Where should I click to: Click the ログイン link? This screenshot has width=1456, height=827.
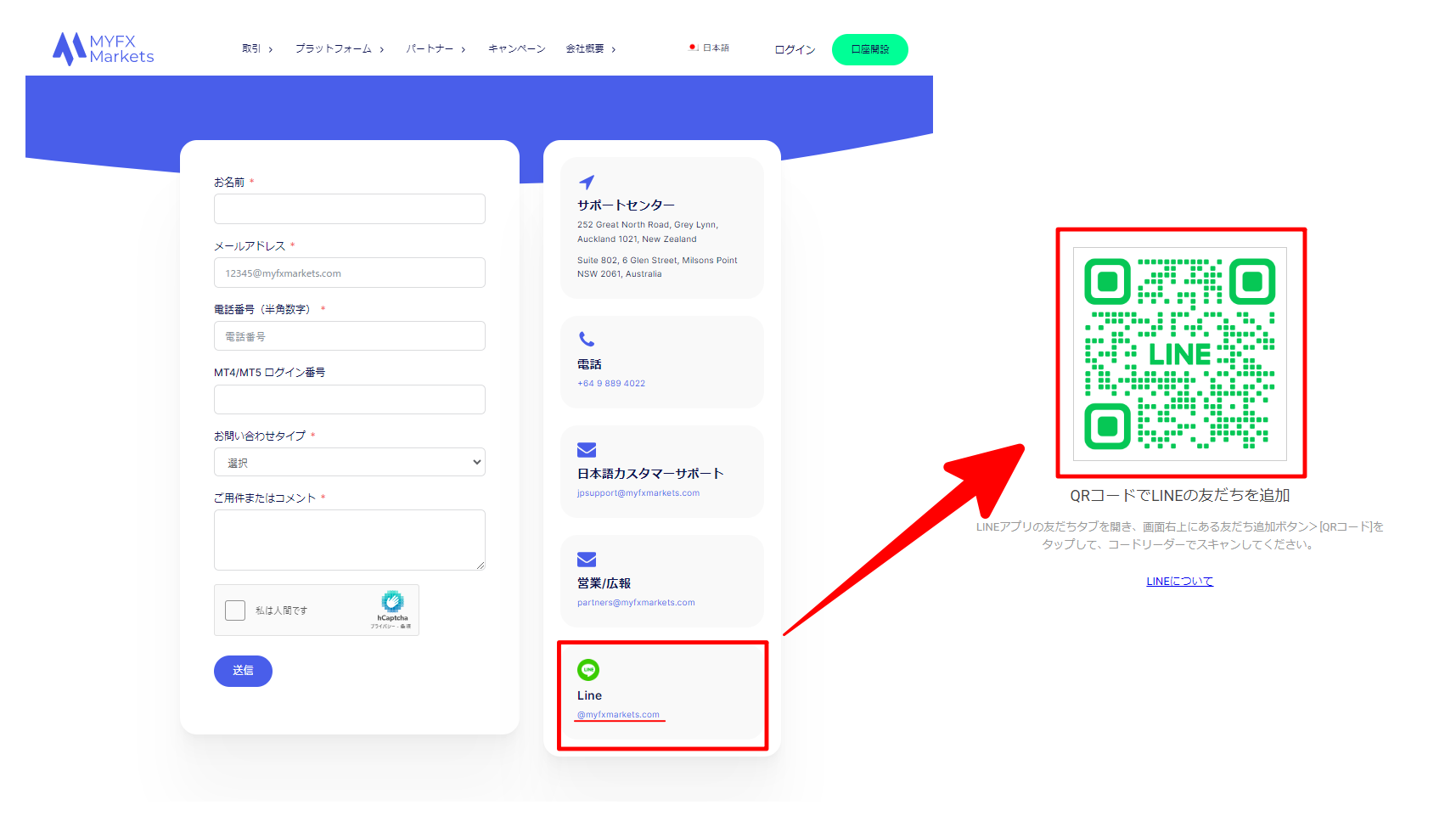coord(795,49)
